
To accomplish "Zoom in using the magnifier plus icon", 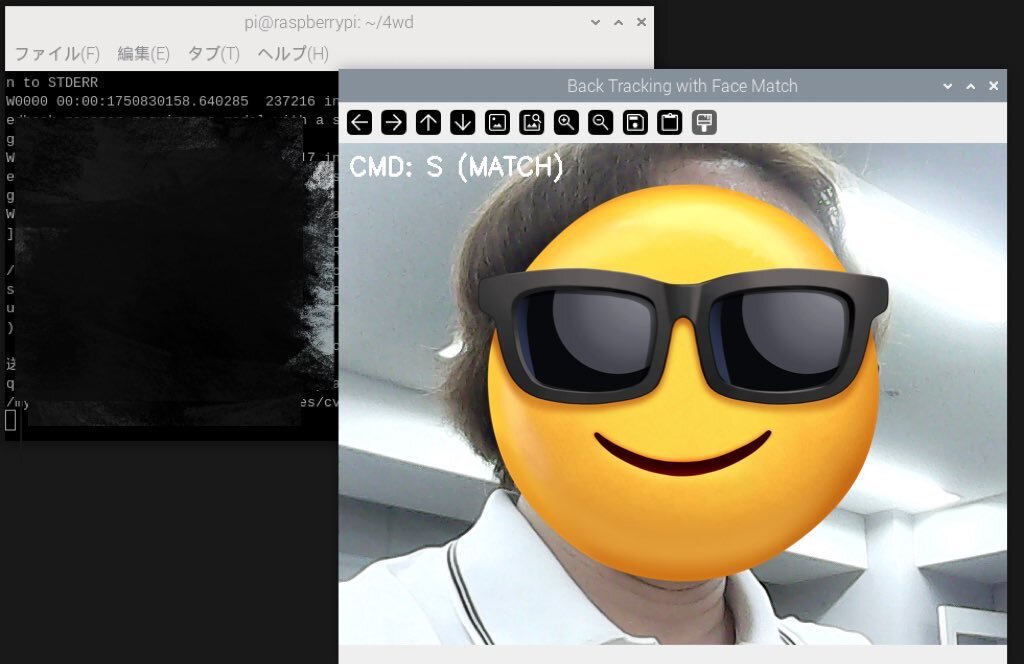I will click(x=566, y=123).
